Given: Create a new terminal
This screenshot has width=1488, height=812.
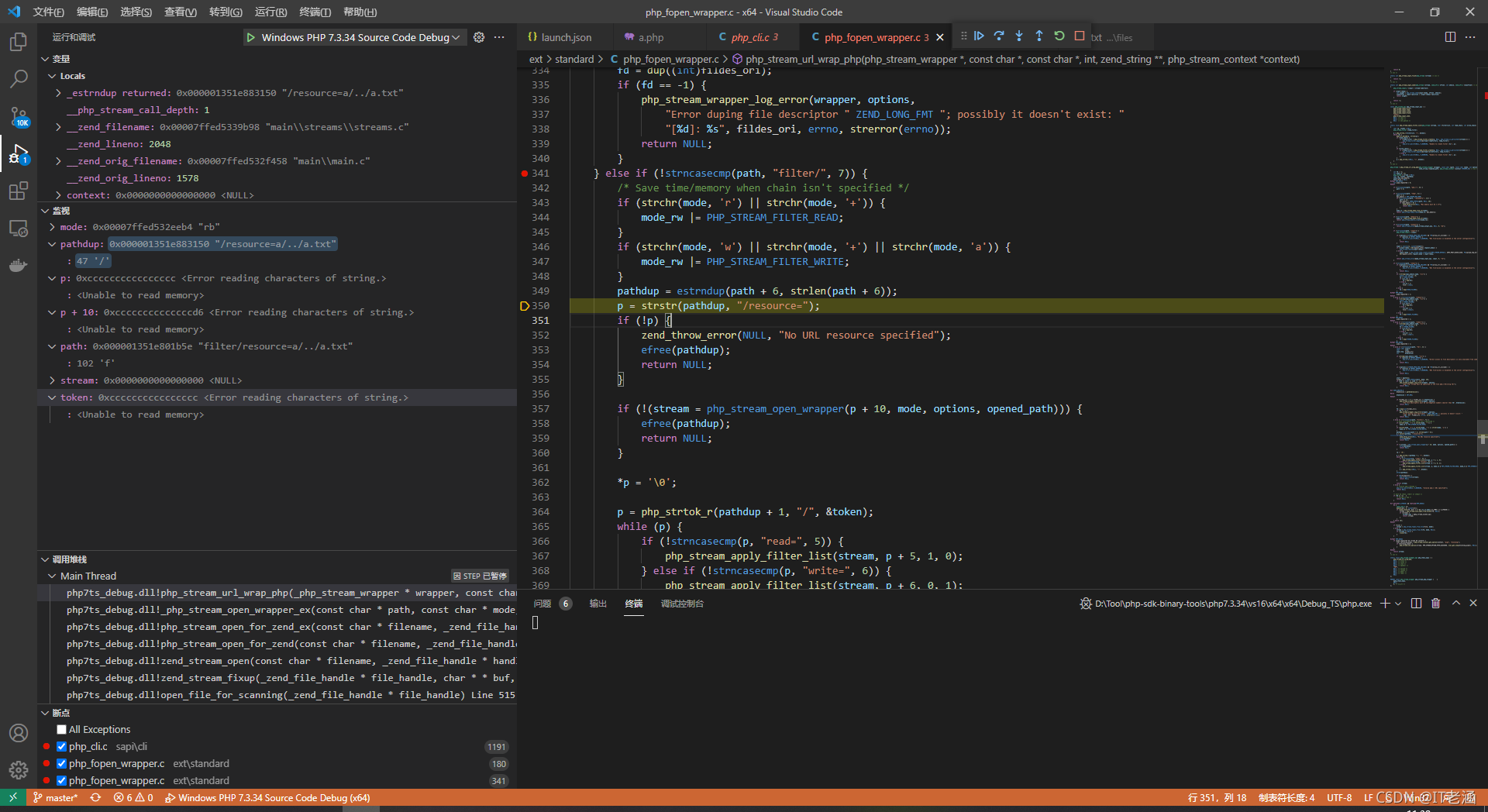Looking at the screenshot, I should (x=1385, y=604).
